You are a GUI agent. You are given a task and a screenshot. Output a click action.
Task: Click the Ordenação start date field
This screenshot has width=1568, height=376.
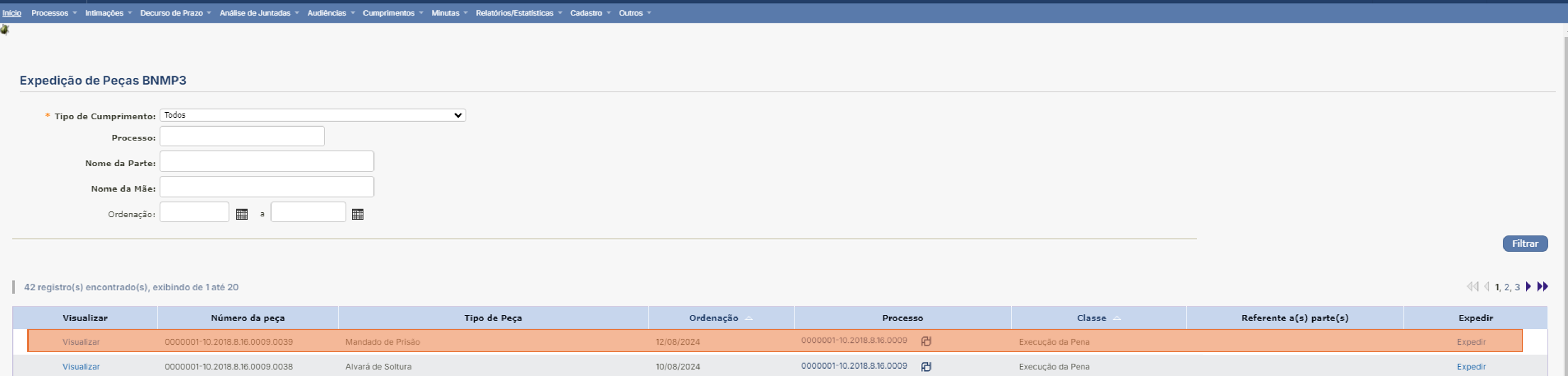coord(194,212)
